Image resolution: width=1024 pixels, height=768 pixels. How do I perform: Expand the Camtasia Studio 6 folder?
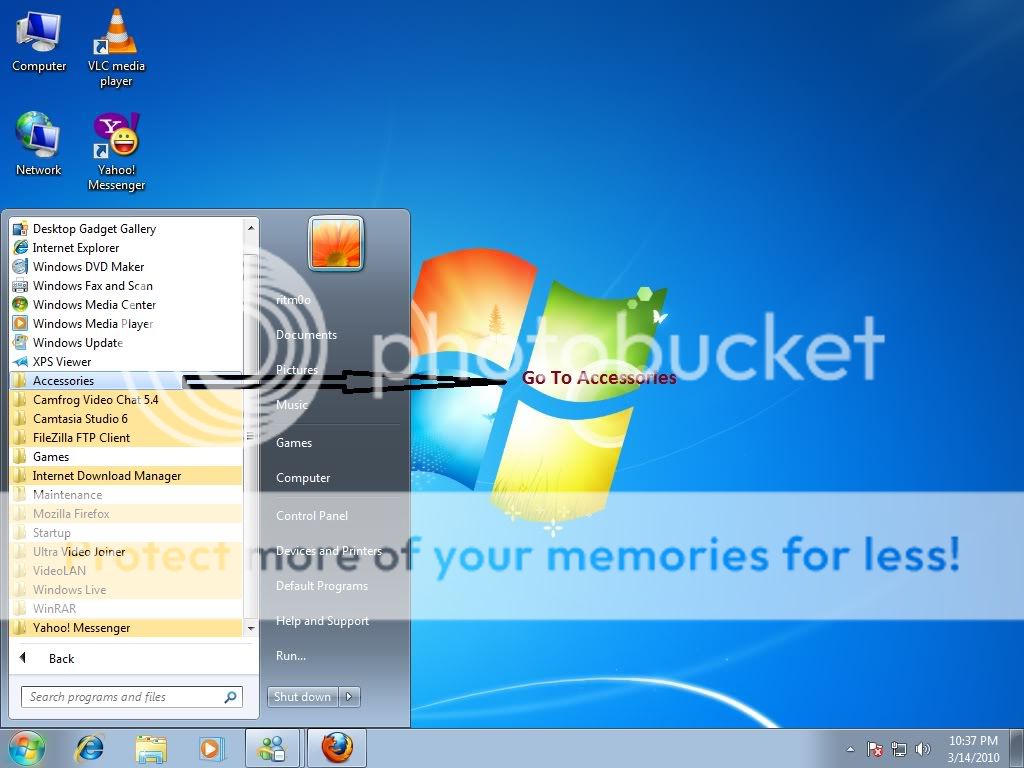coord(80,419)
